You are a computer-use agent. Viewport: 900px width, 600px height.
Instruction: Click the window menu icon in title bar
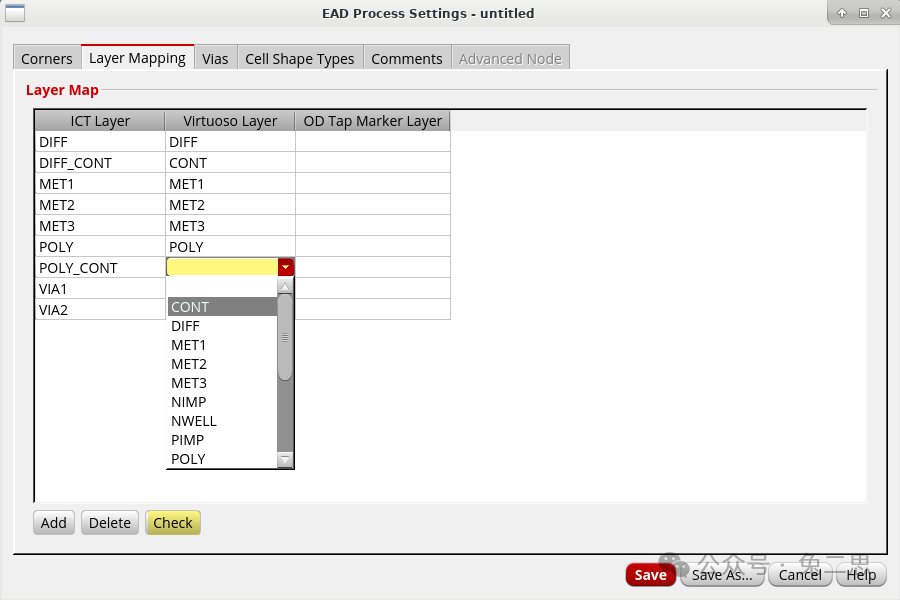[x=16, y=13]
